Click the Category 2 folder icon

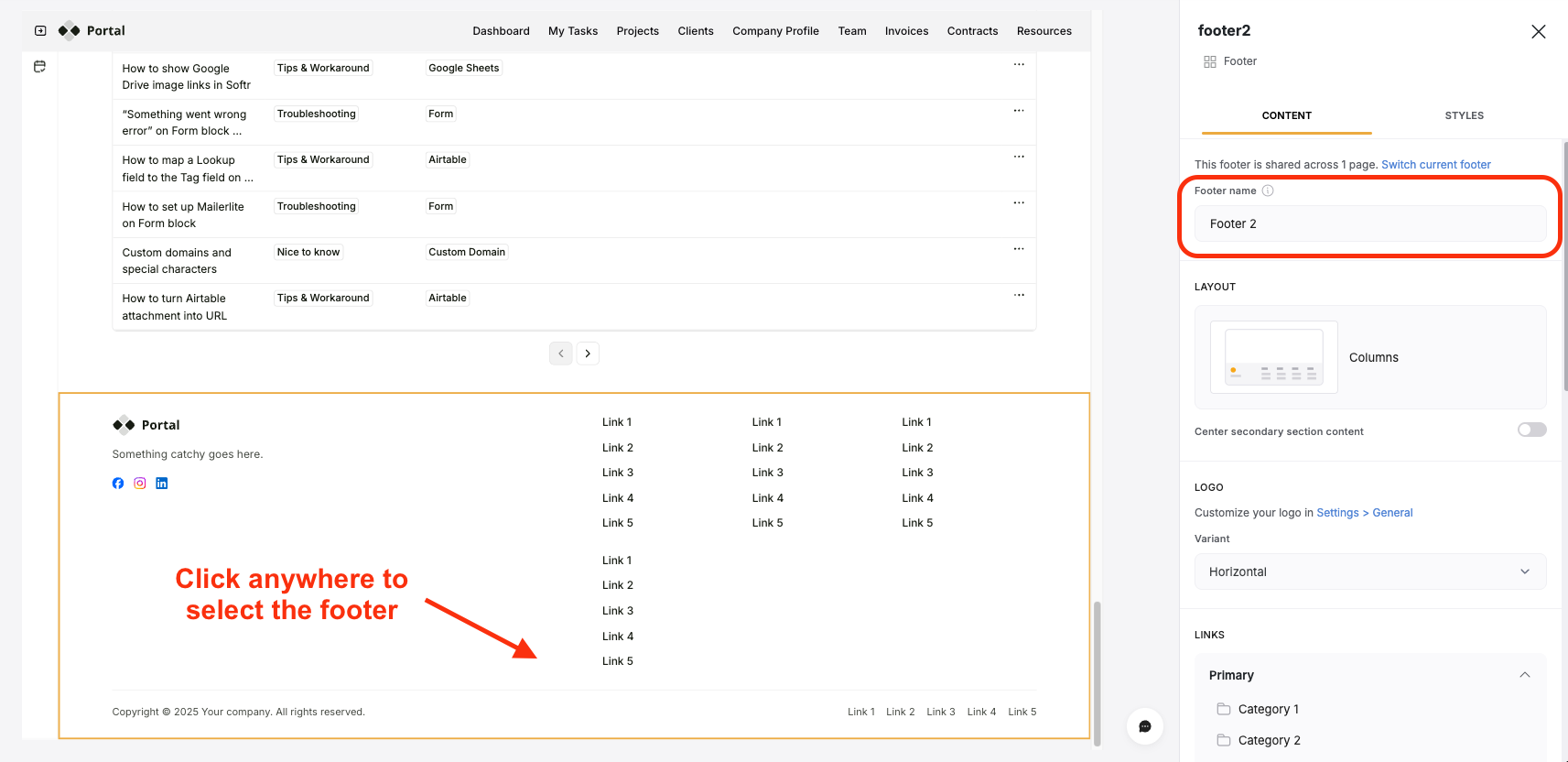[x=1224, y=740]
